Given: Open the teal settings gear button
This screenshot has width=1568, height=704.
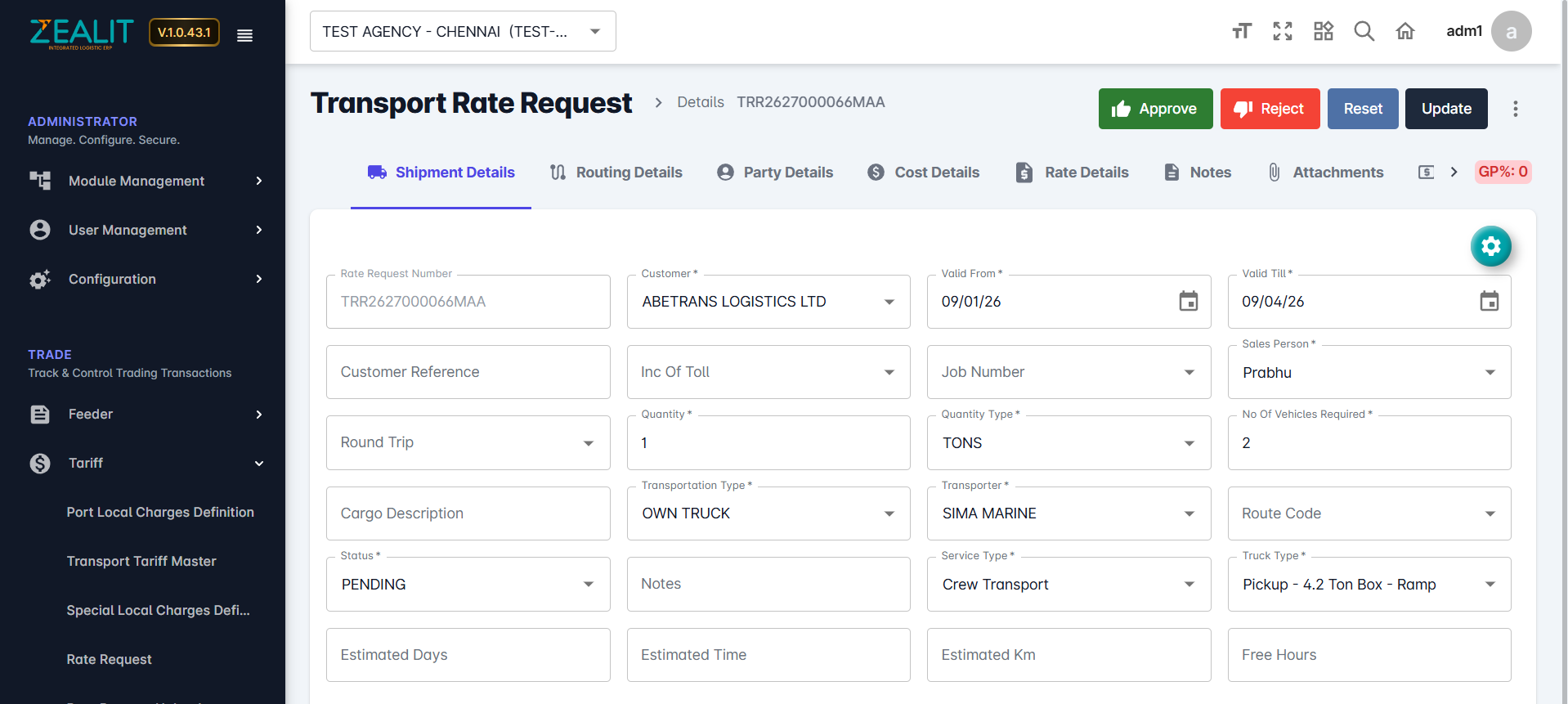Looking at the screenshot, I should click(x=1490, y=246).
